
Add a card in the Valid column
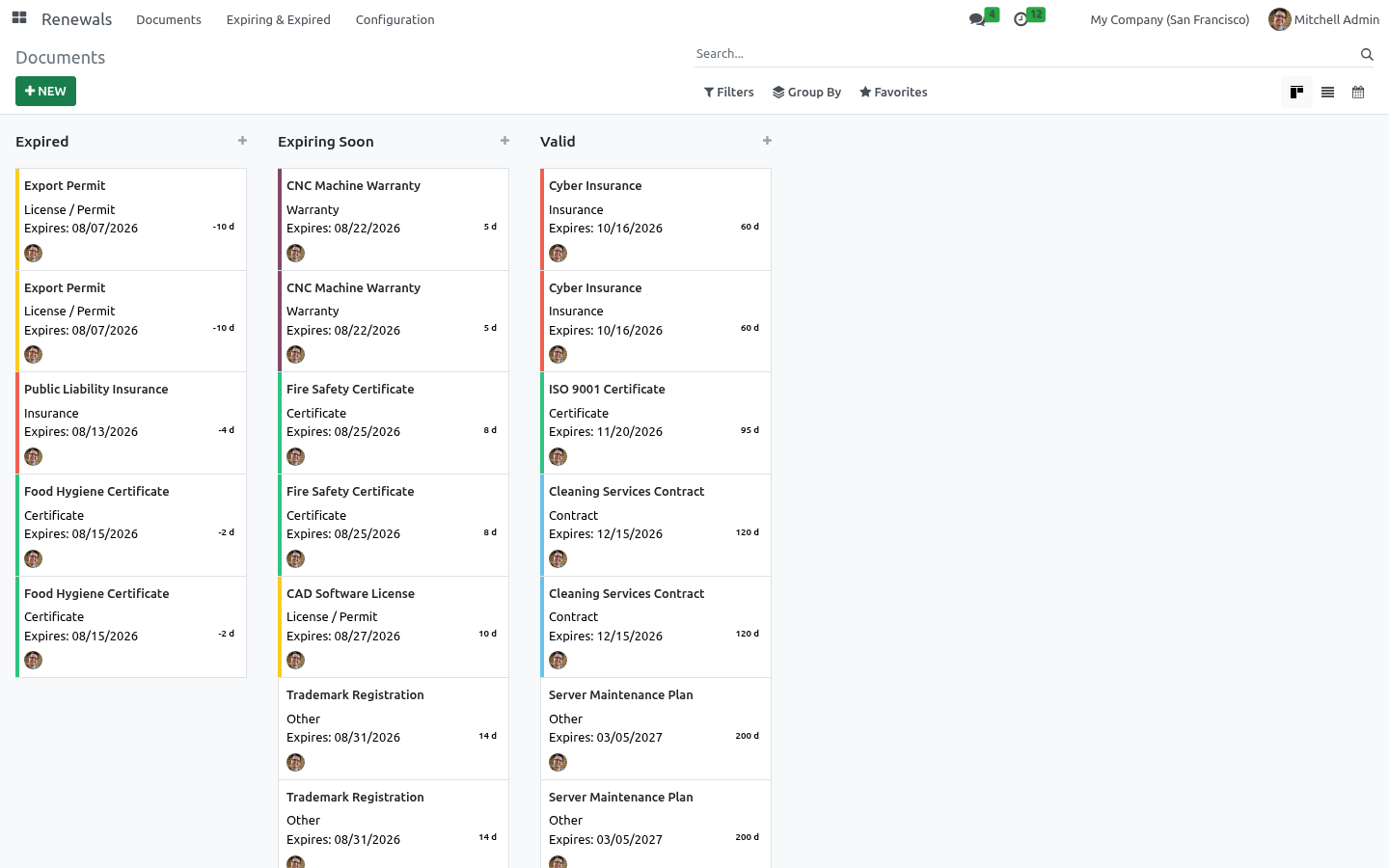coord(767,141)
